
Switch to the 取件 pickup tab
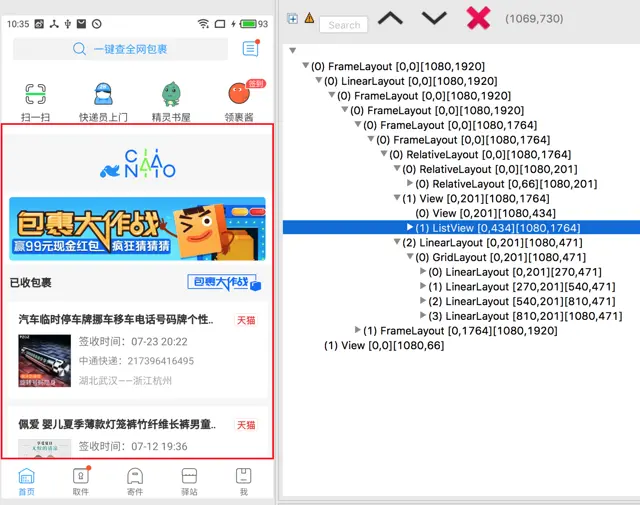pyautogui.click(x=81, y=482)
